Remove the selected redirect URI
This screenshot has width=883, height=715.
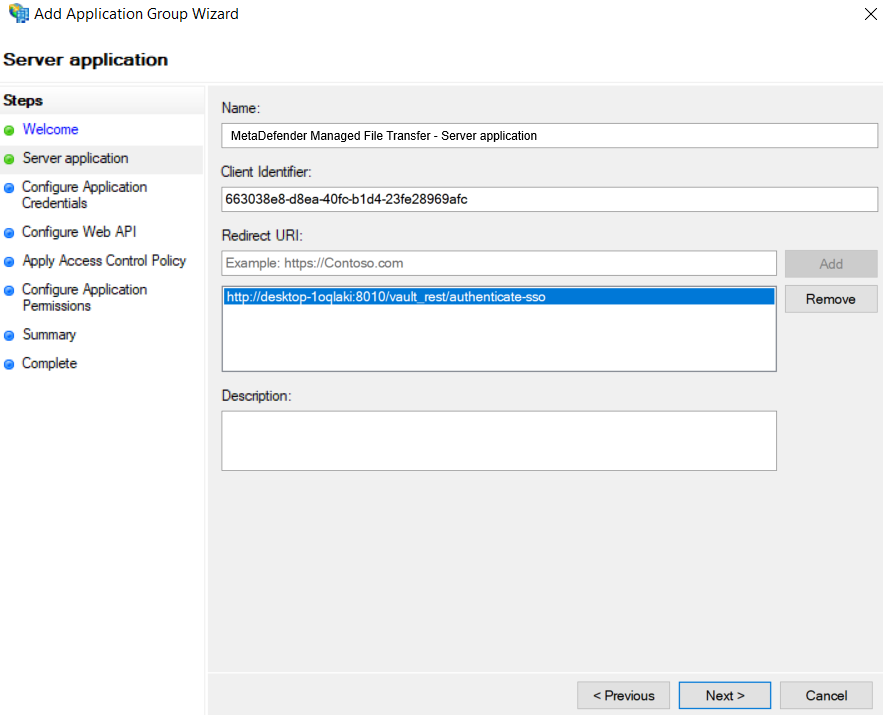[x=831, y=299]
